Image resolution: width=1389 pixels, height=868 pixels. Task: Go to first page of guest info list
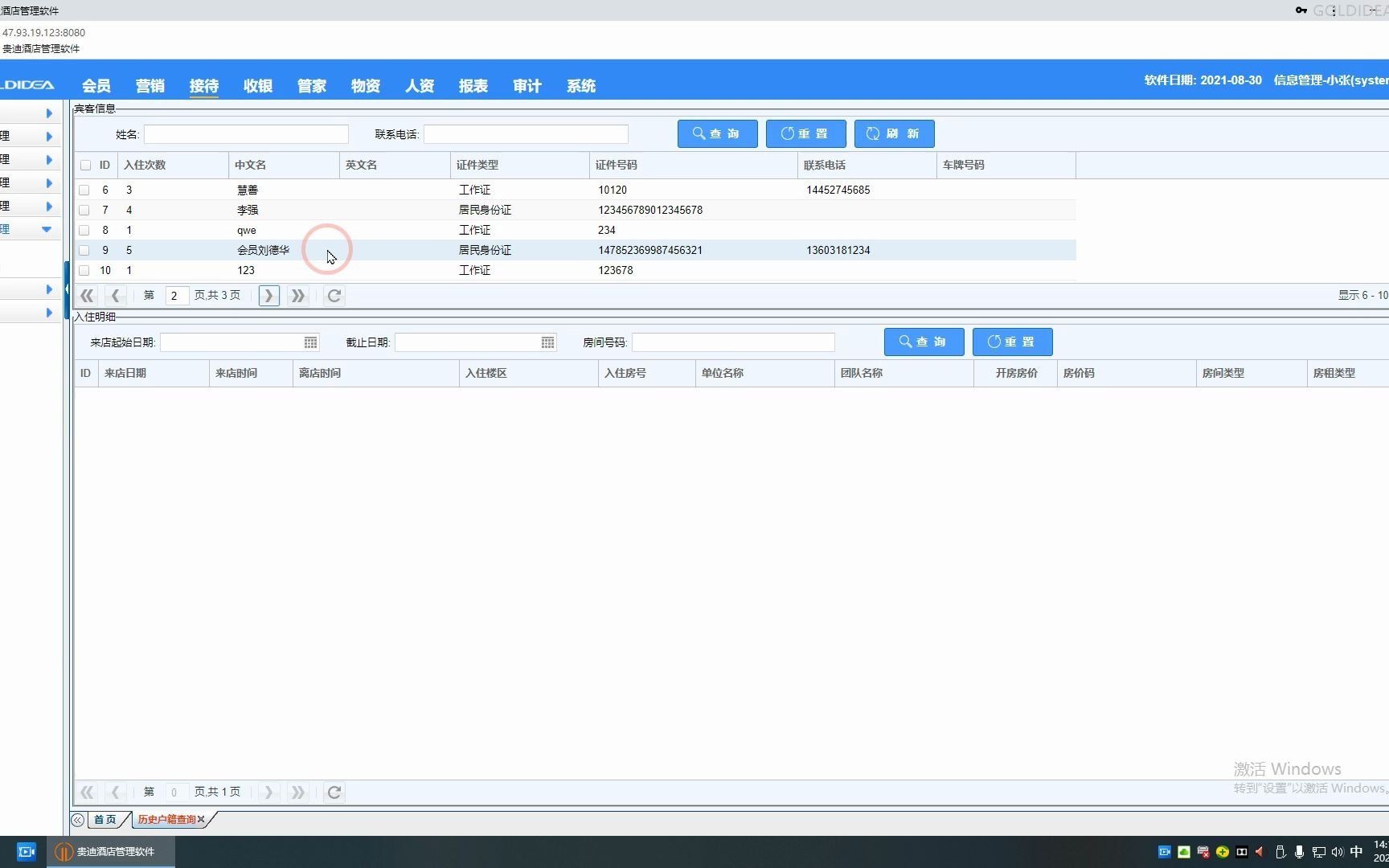pos(87,296)
